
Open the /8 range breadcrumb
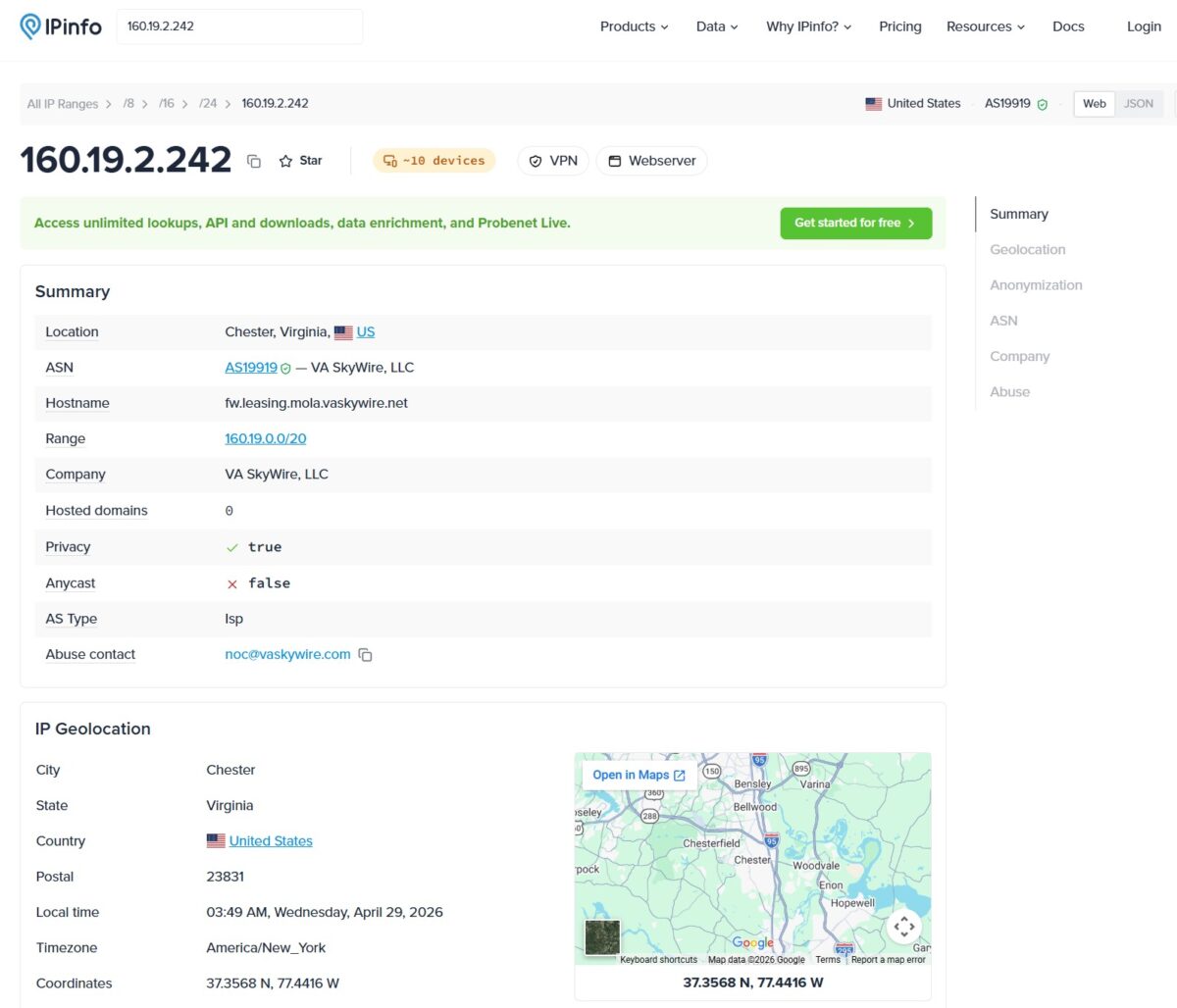click(x=128, y=104)
